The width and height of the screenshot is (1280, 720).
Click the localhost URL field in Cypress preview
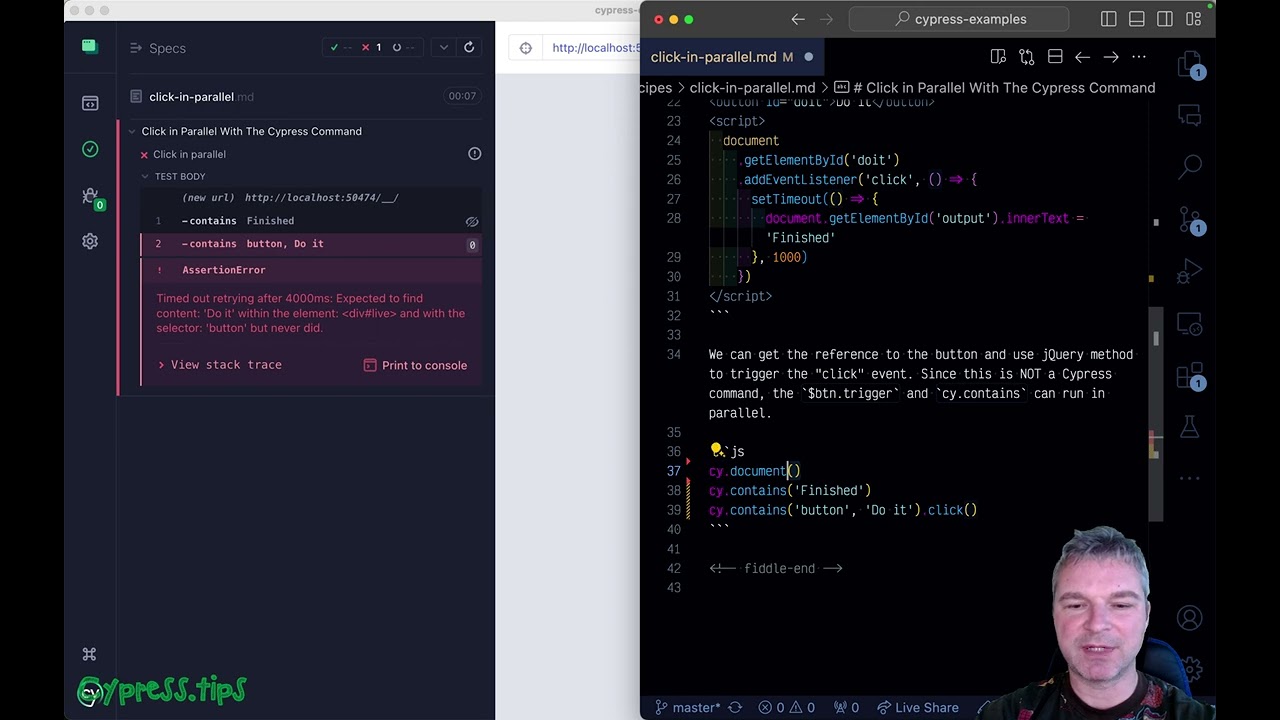point(595,47)
